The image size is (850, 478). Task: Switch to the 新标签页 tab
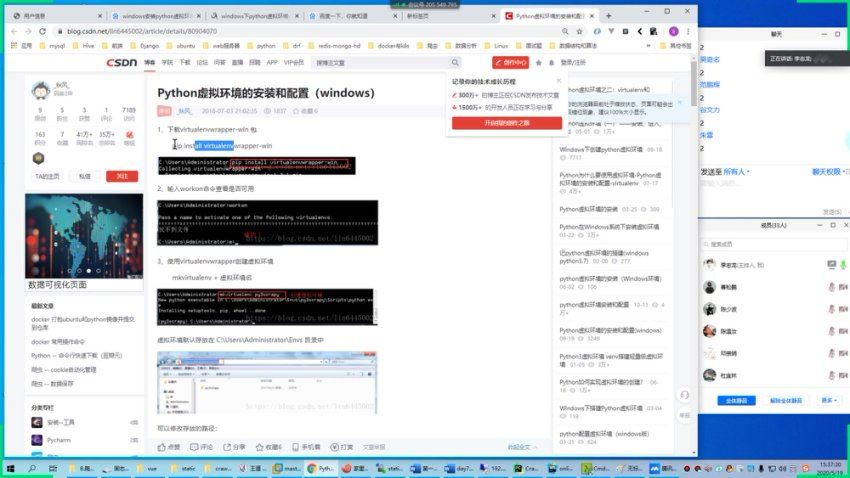(x=450, y=16)
